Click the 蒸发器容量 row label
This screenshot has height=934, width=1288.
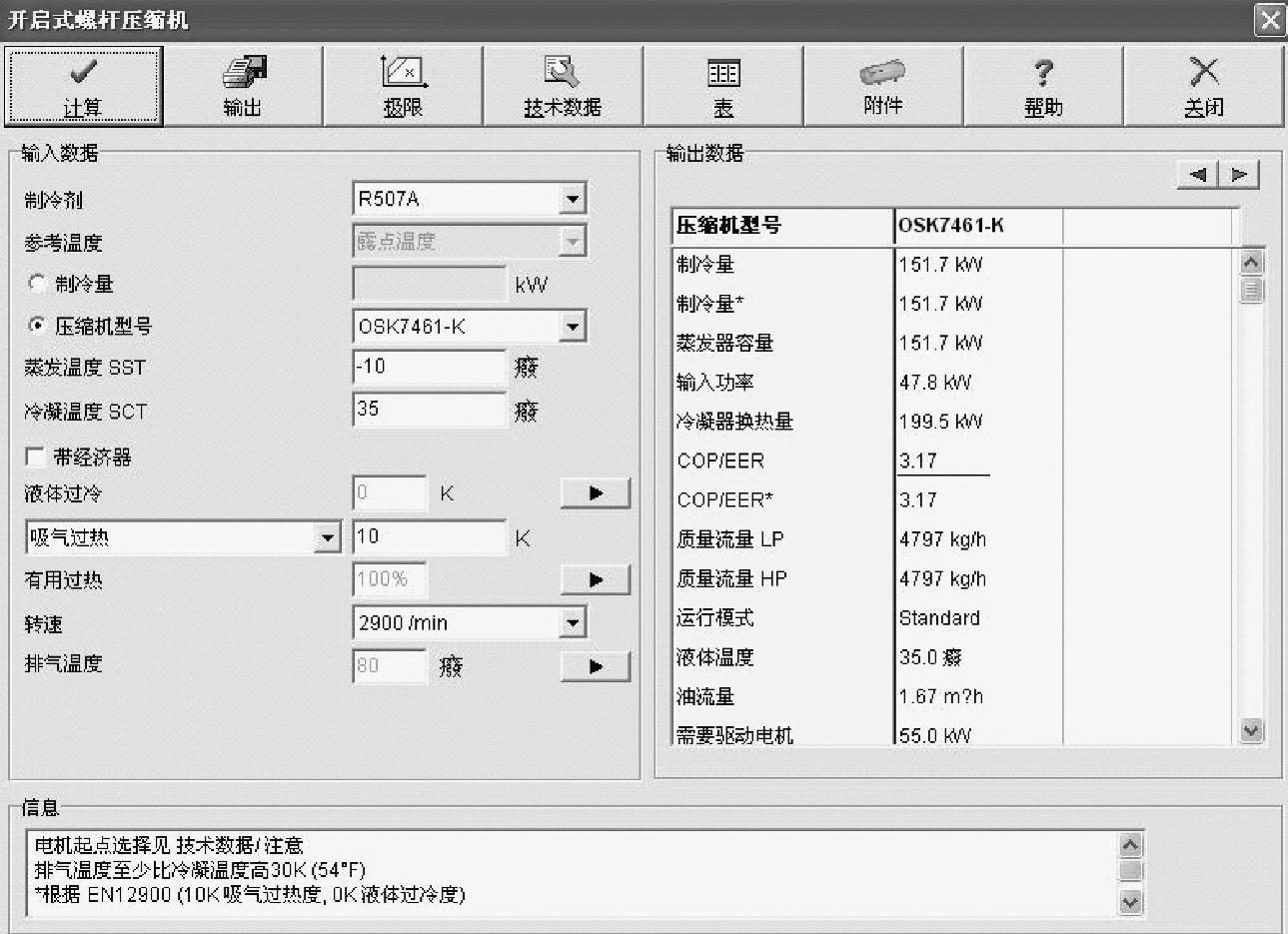[725, 344]
